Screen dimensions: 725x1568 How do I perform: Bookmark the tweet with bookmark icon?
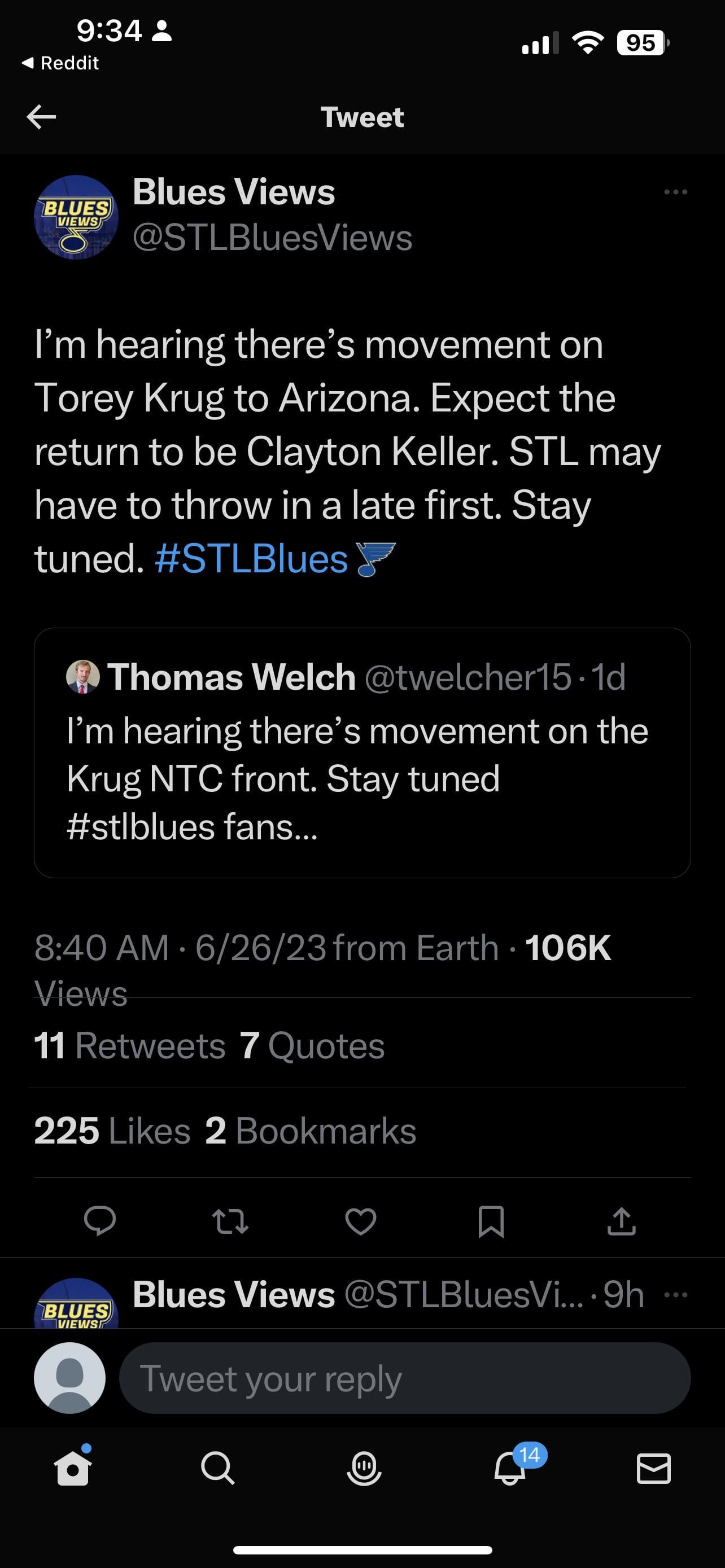tap(491, 1221)
